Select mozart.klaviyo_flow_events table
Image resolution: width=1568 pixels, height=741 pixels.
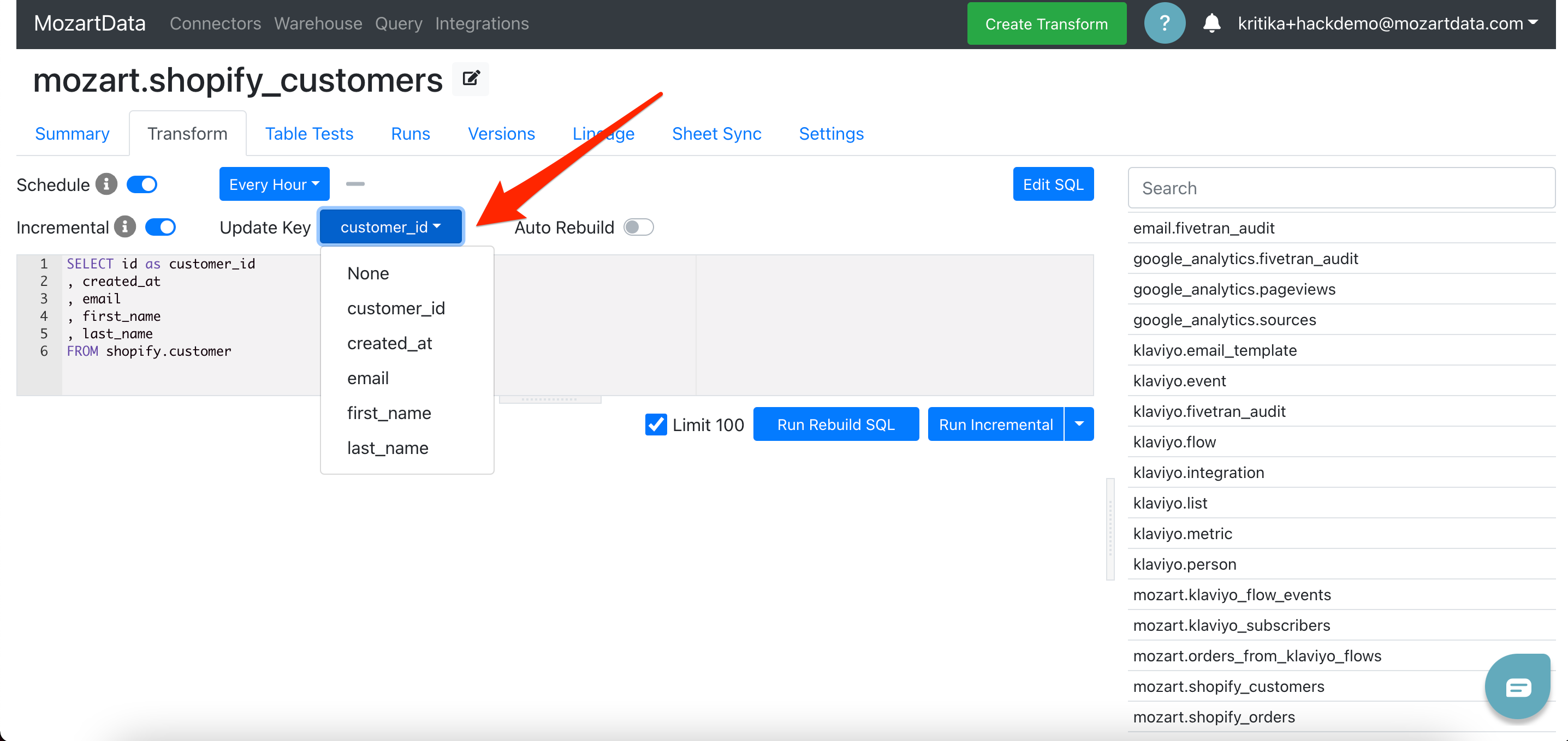pyautogui.click(x=1341, y=595)
